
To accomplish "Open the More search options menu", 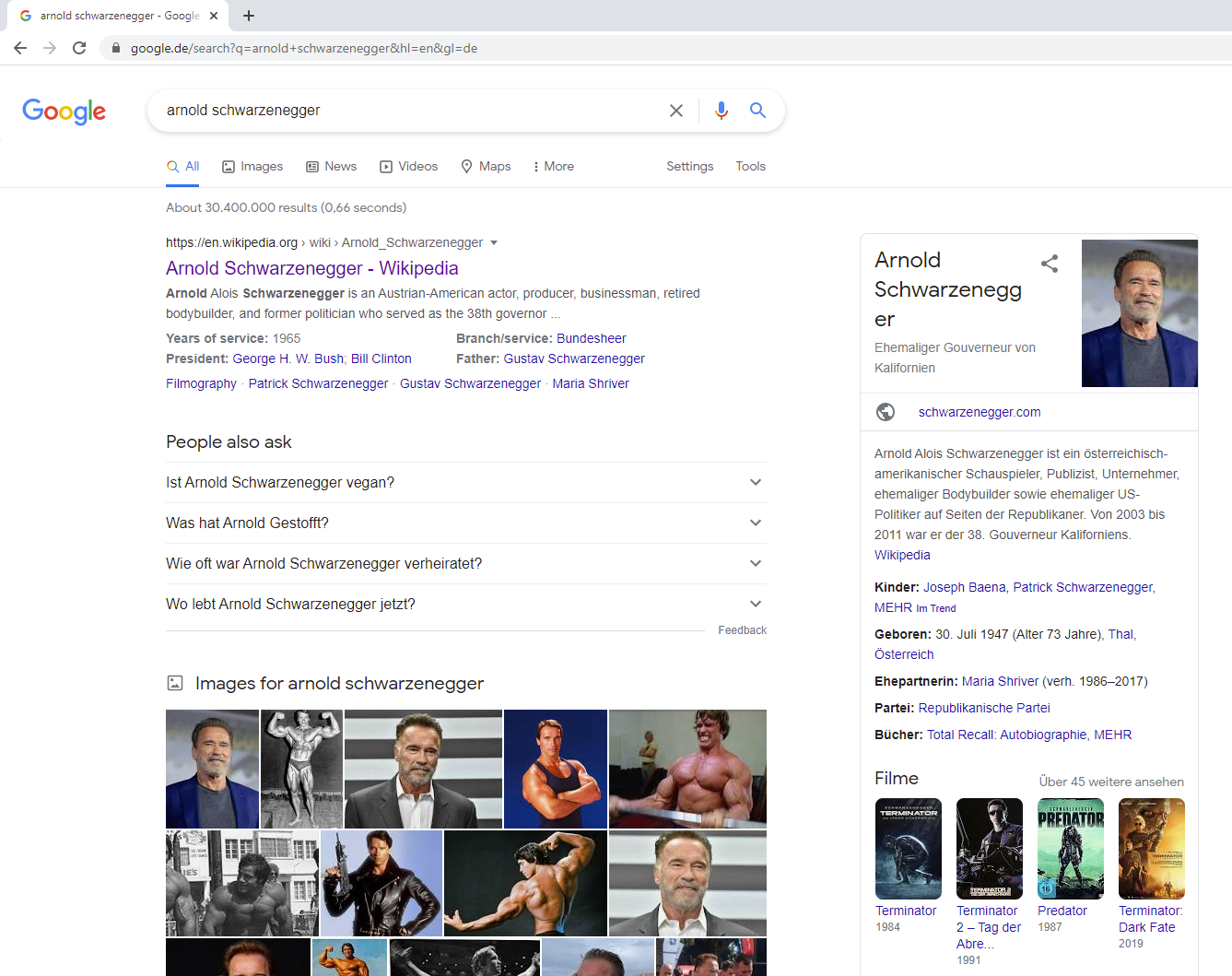I will tap(553, 166).
